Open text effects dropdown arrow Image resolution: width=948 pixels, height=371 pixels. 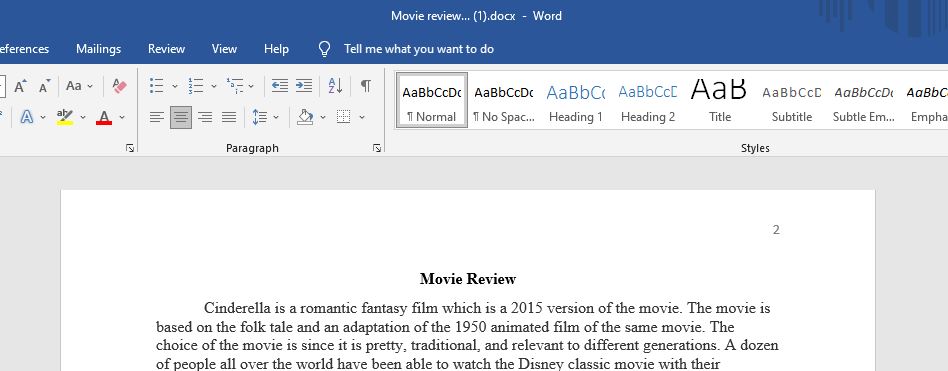coord(43,117)
